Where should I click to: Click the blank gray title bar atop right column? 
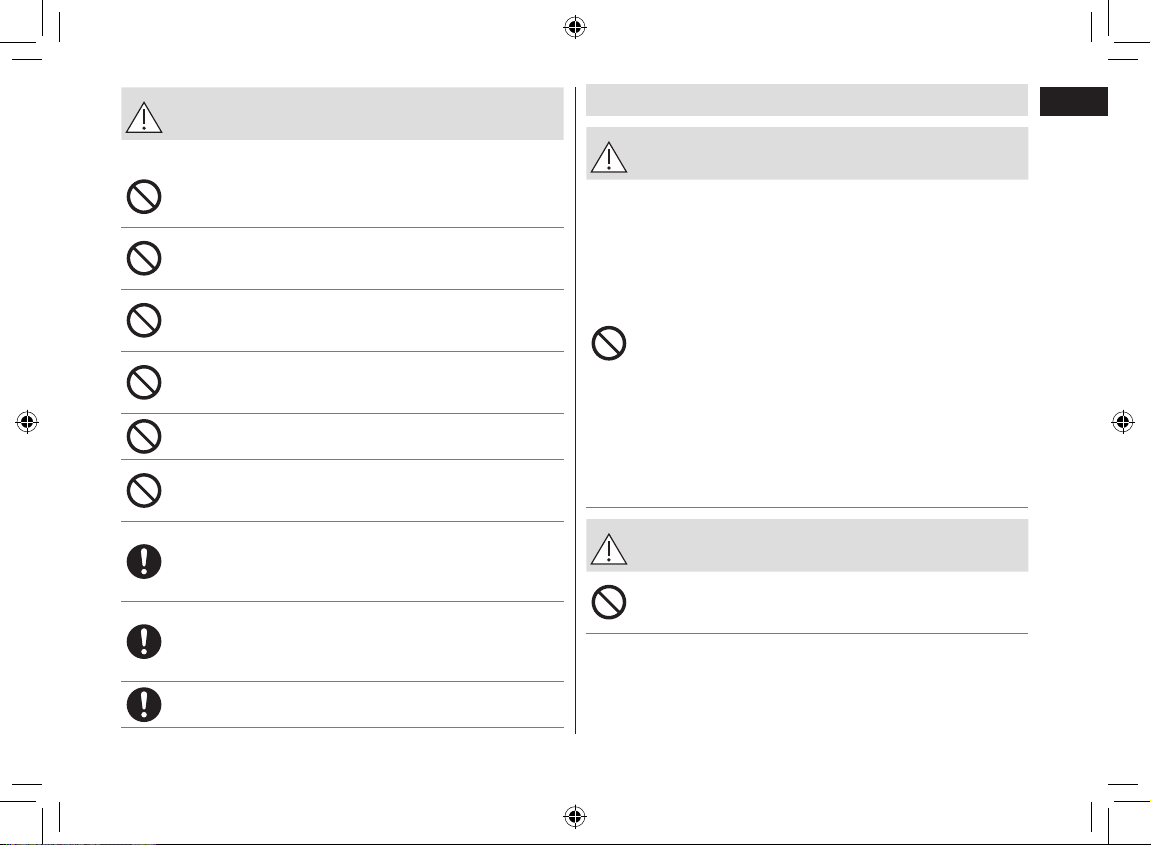coord(807,100)
